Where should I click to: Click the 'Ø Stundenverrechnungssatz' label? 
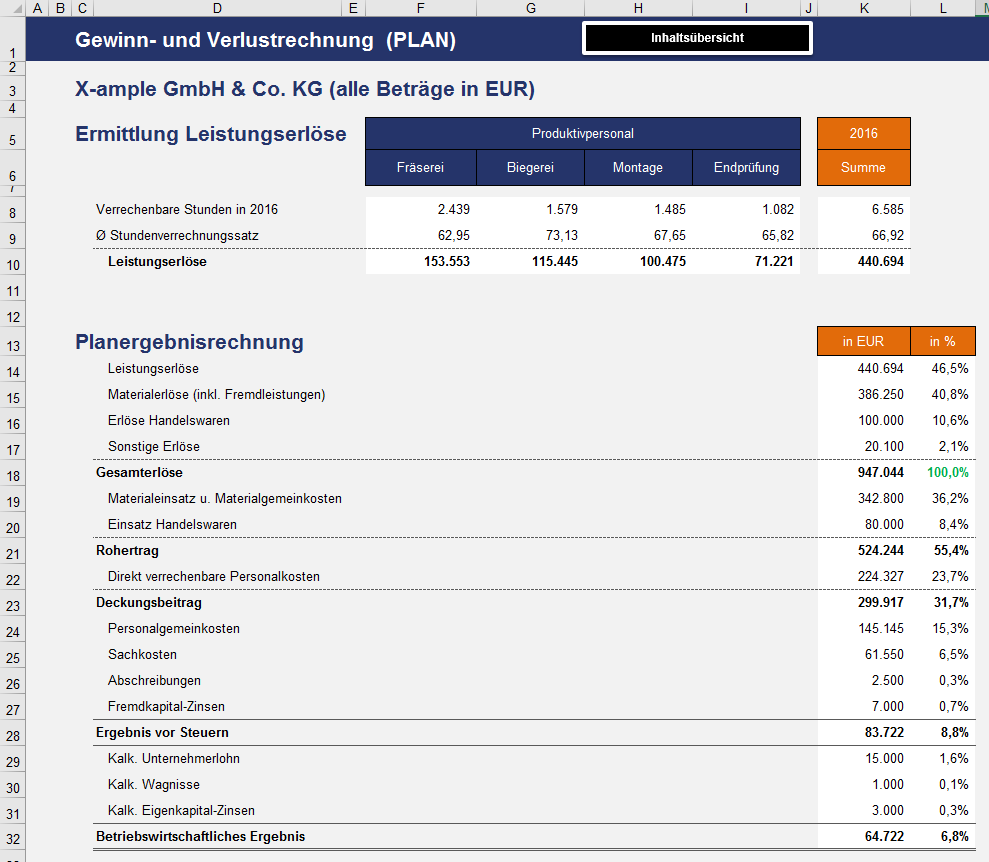tap(177, 235)
